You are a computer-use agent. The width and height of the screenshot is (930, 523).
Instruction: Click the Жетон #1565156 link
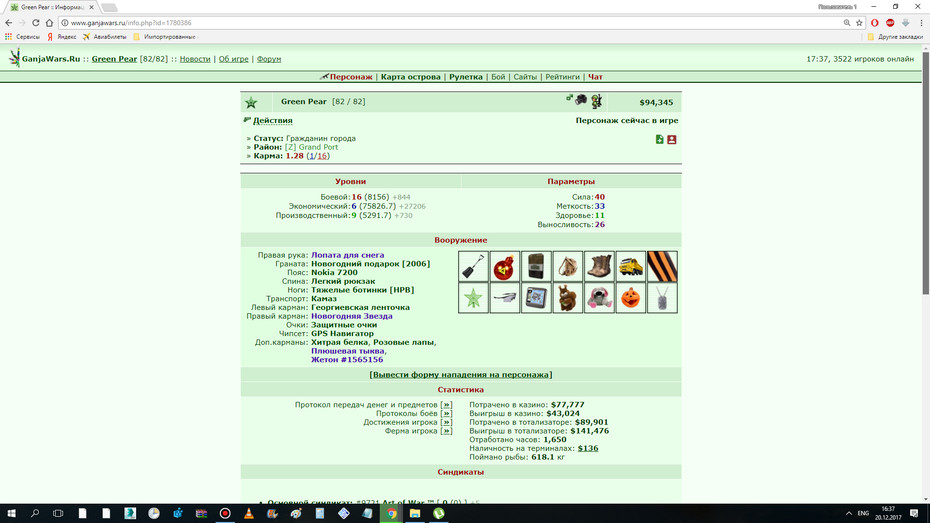pyautogui.click(x=347, y=360)
